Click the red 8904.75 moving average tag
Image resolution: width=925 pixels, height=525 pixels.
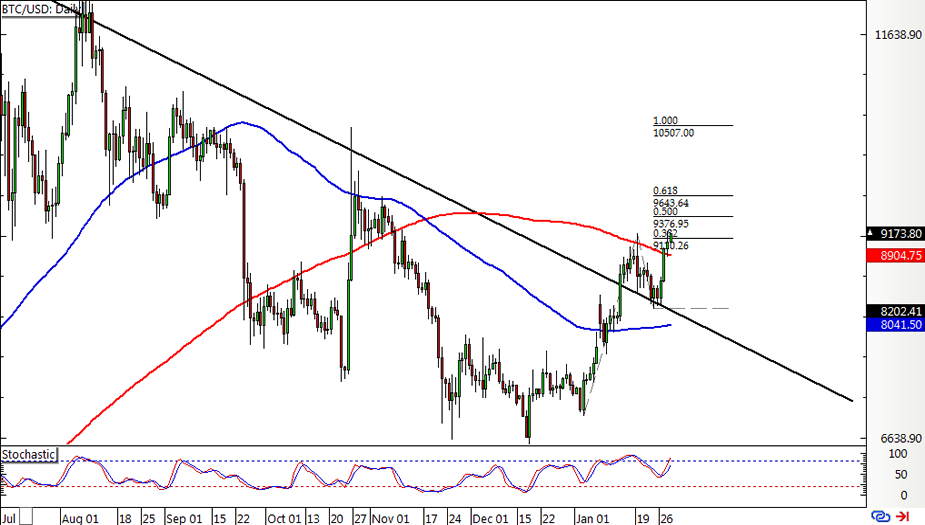click(x=896, y=255)
